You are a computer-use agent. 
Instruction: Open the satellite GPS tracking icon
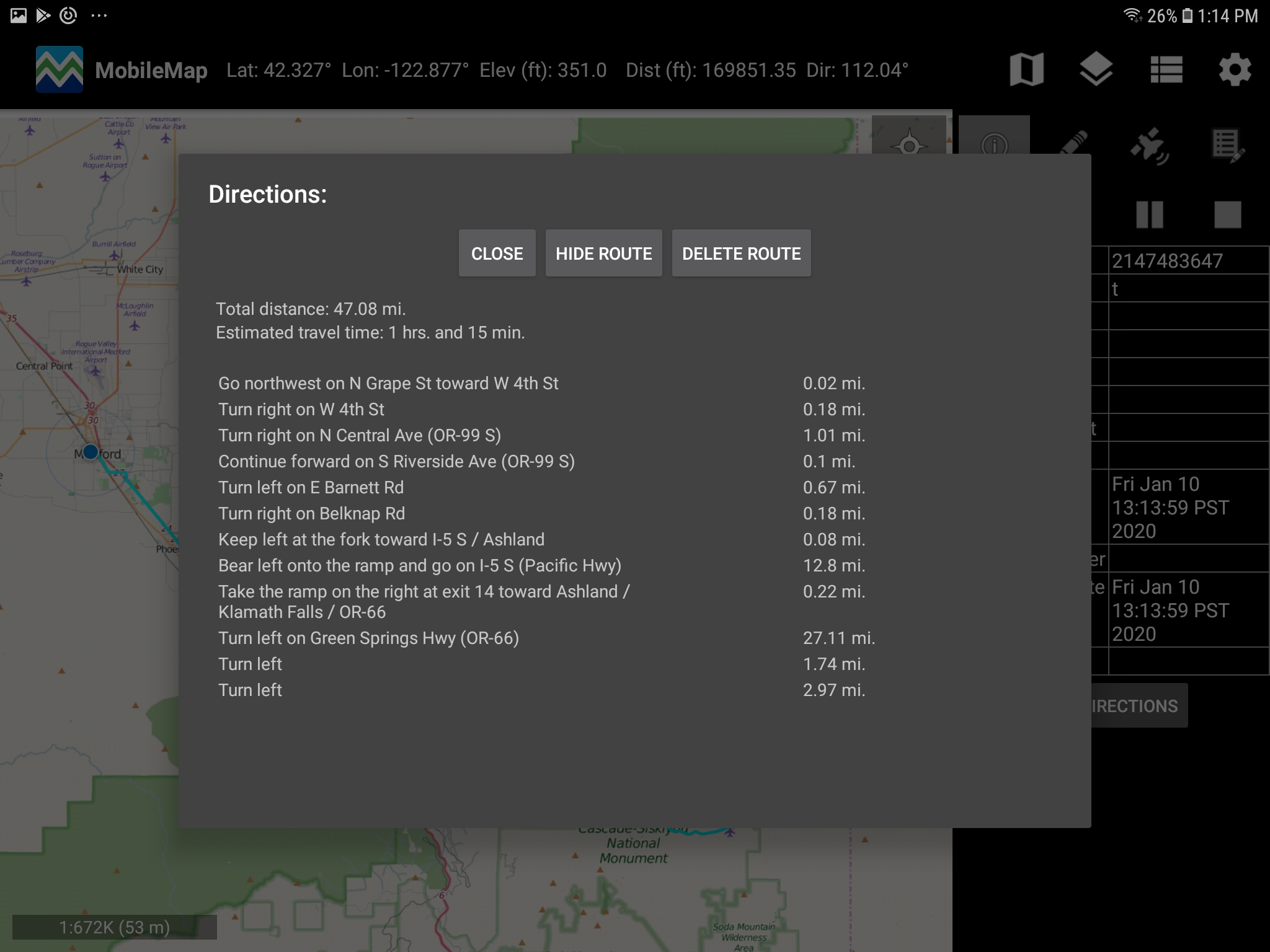1149,146
